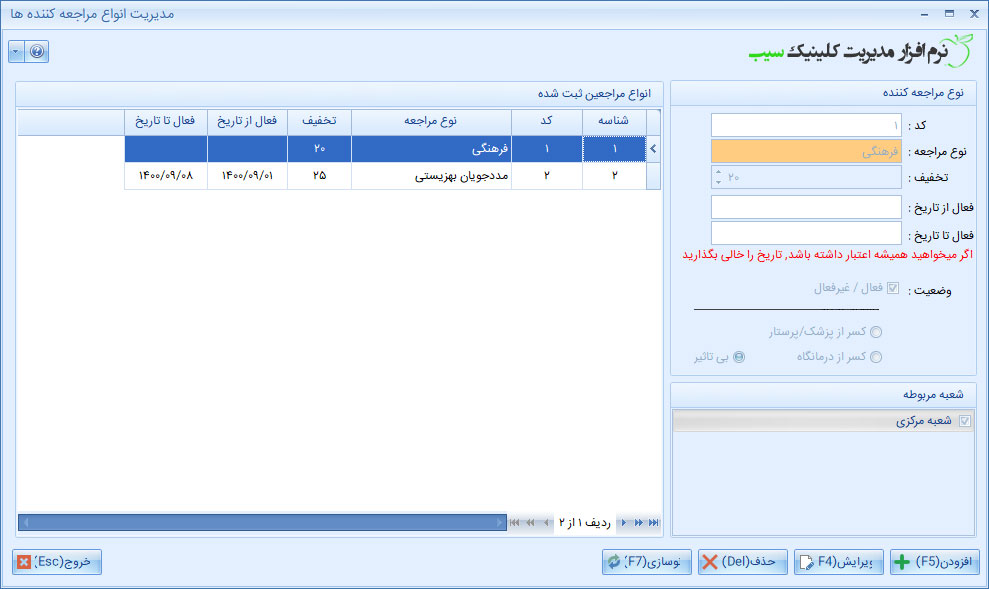Click the active from date input field
989x589 pixels.
[806, 207]
